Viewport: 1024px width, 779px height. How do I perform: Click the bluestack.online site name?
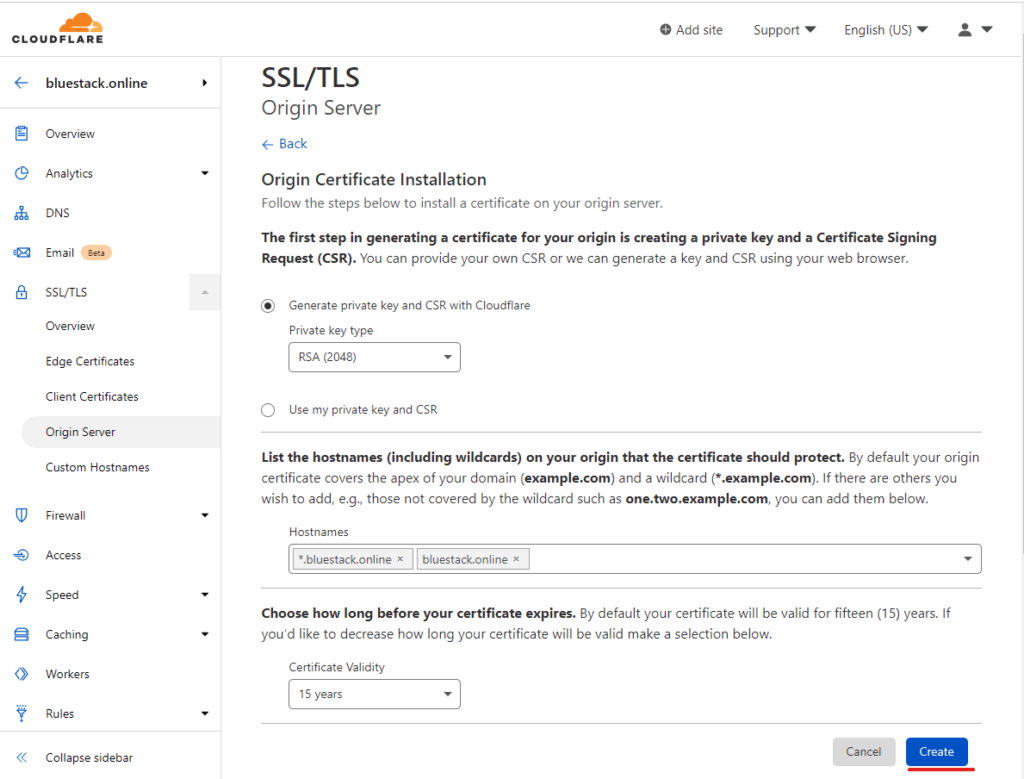coord(97,83)
